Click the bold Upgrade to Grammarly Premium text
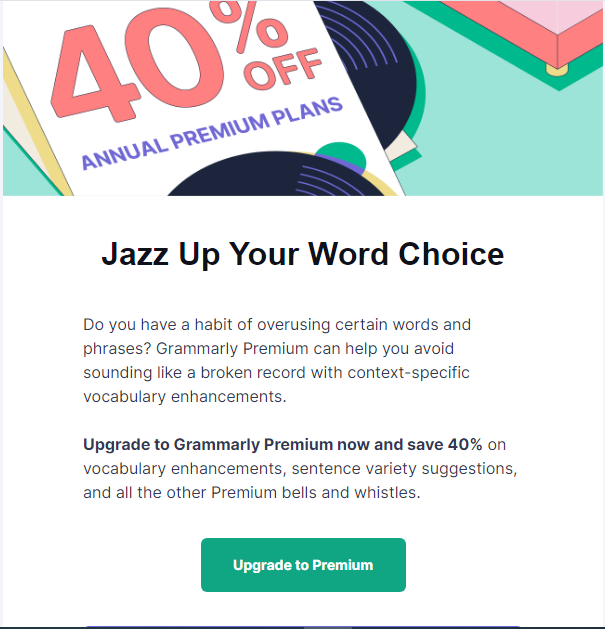The height and width of the screenshot is (629, 605). (x=208, y=444)
